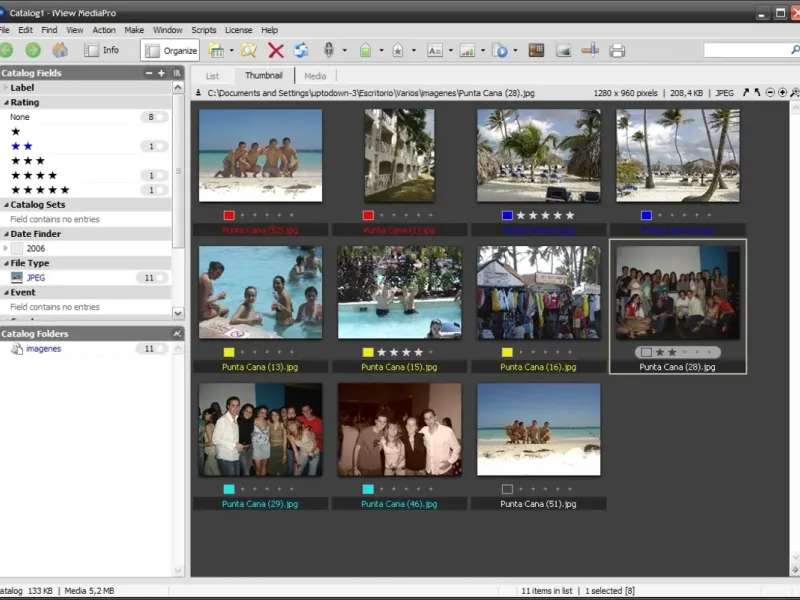This screenshot has width=800, height=600.
Task: Open the Scripts menu
Action: (203, 30)
